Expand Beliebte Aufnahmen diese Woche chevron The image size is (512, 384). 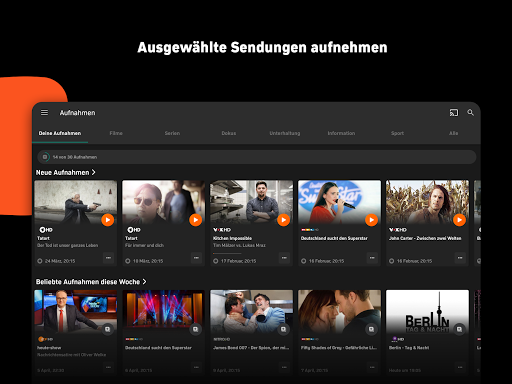tap(144, 282)
